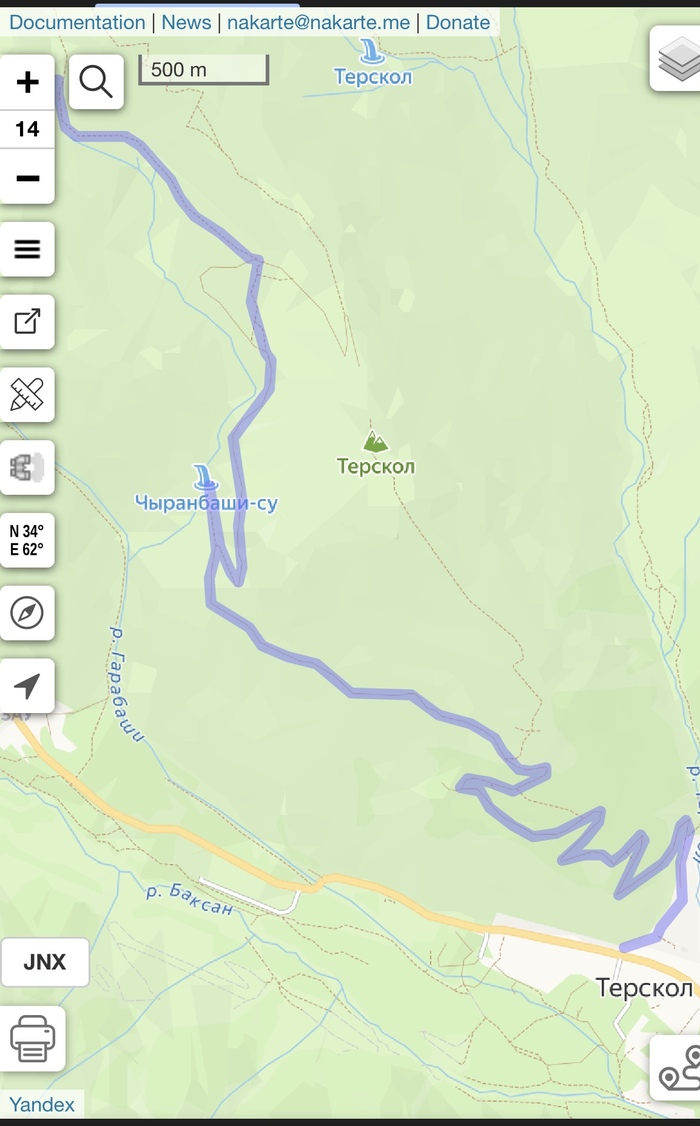This screenshot has width=700, height=1126.
Task: Open the News link
Action: [x=186, y=22]
